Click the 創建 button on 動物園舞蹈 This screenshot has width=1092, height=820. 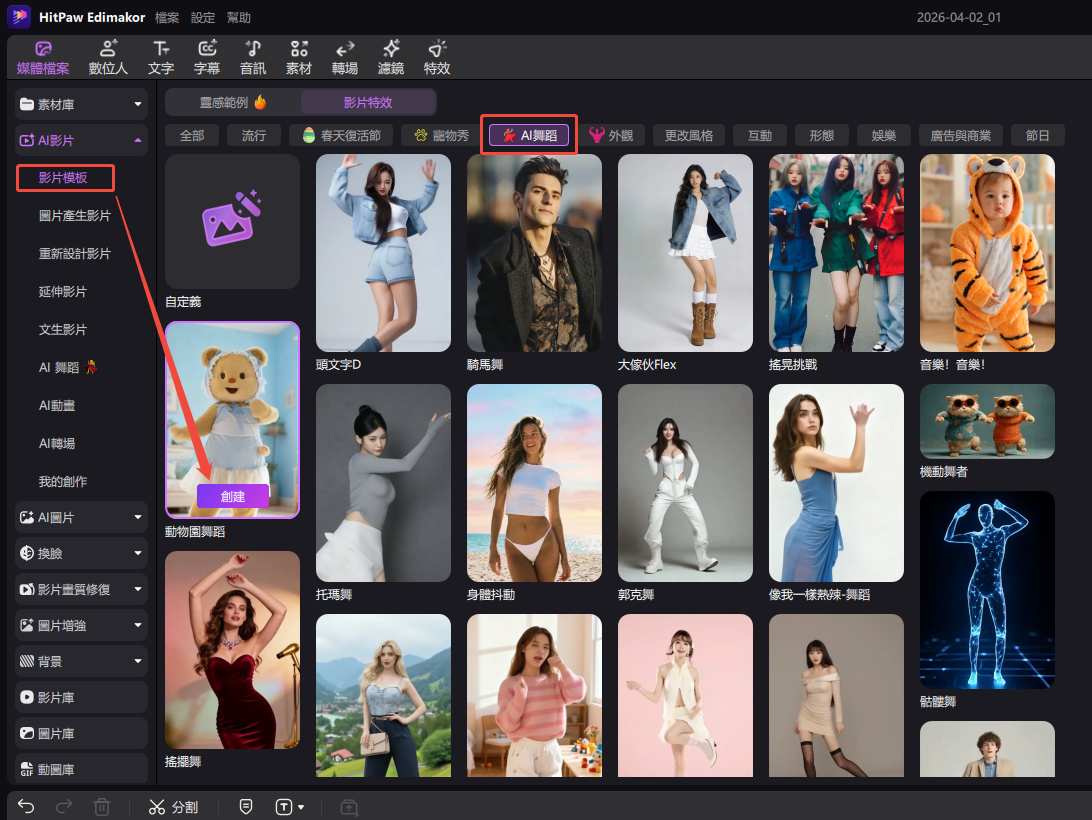pyautogui.click(x=232, y=495)
